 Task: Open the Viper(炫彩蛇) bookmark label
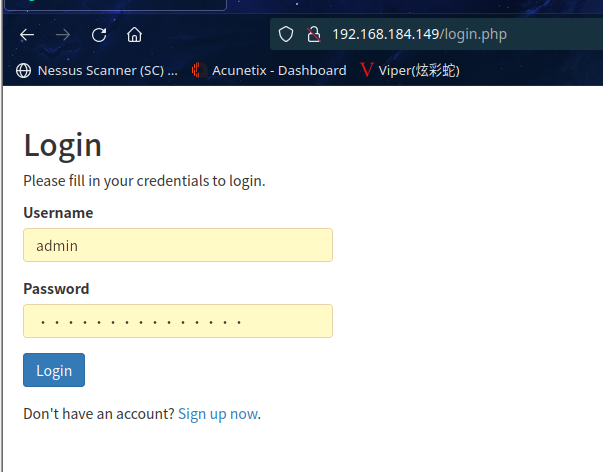(x=419, y=70)
